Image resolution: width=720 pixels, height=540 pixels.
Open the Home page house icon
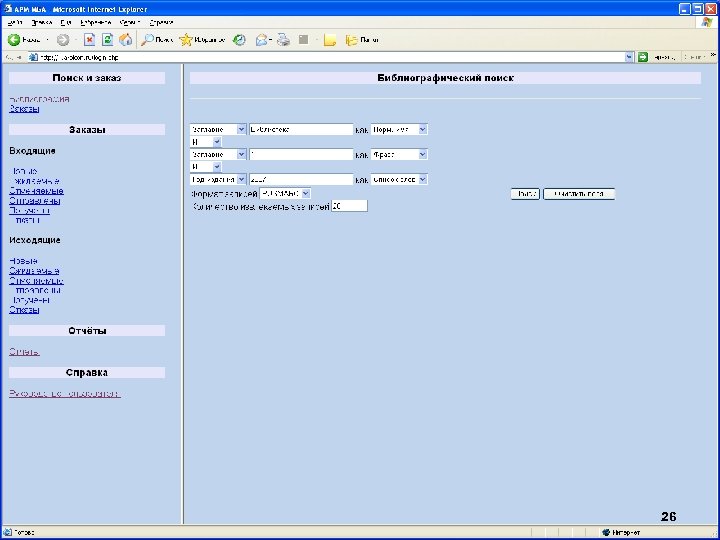coord(125,40)
